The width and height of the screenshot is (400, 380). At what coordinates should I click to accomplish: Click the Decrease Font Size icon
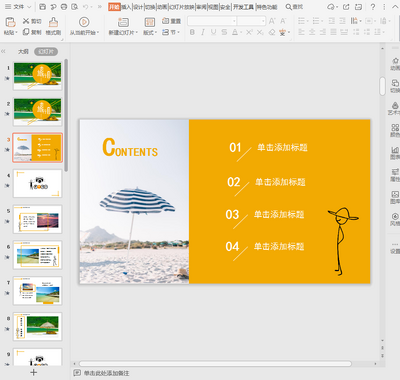[283, 21]
